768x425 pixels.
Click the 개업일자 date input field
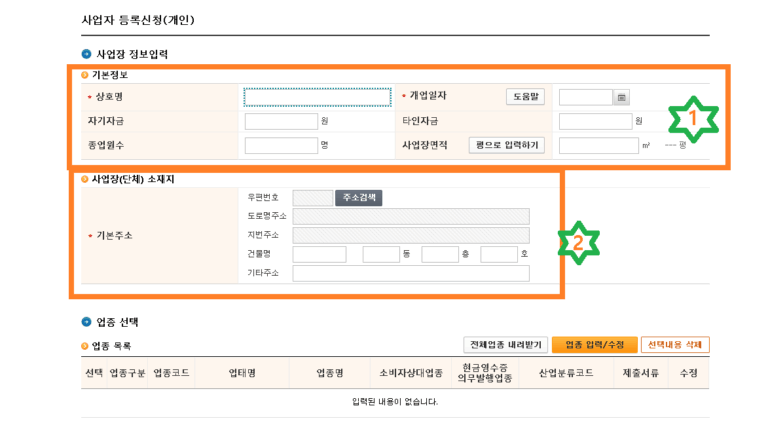585,97
